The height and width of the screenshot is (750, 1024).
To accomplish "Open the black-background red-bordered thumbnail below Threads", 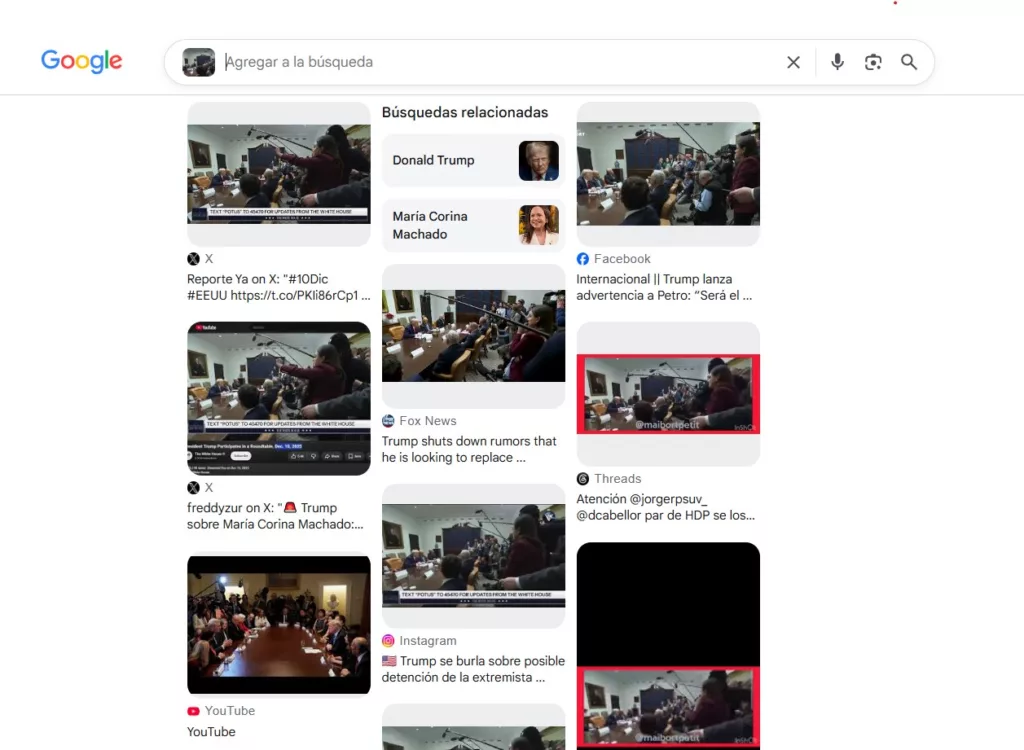I will pos(668,645).
